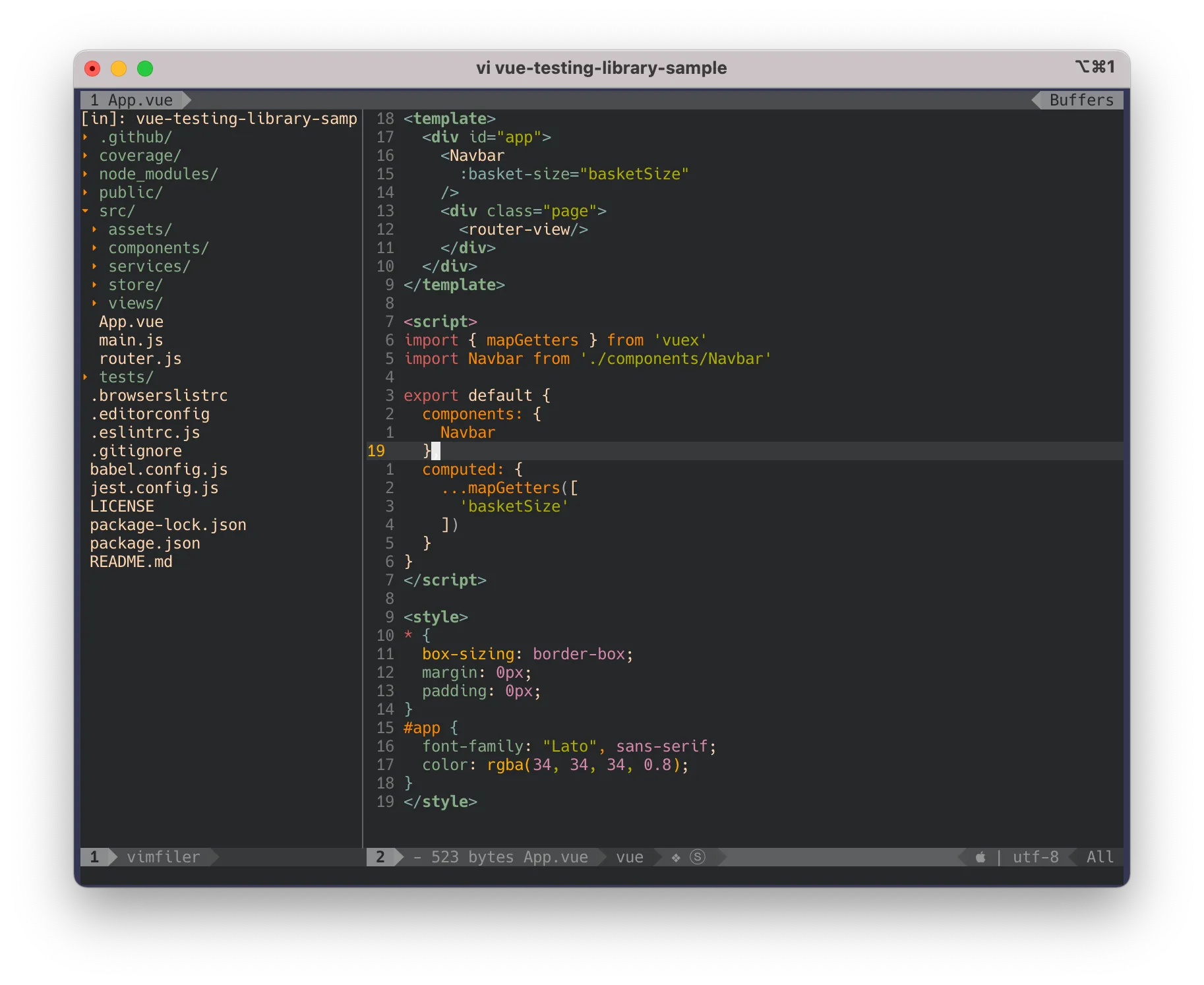Click './components/Navbar' import string
Viewport: 1204px width, 985px height.
point(676,359)
